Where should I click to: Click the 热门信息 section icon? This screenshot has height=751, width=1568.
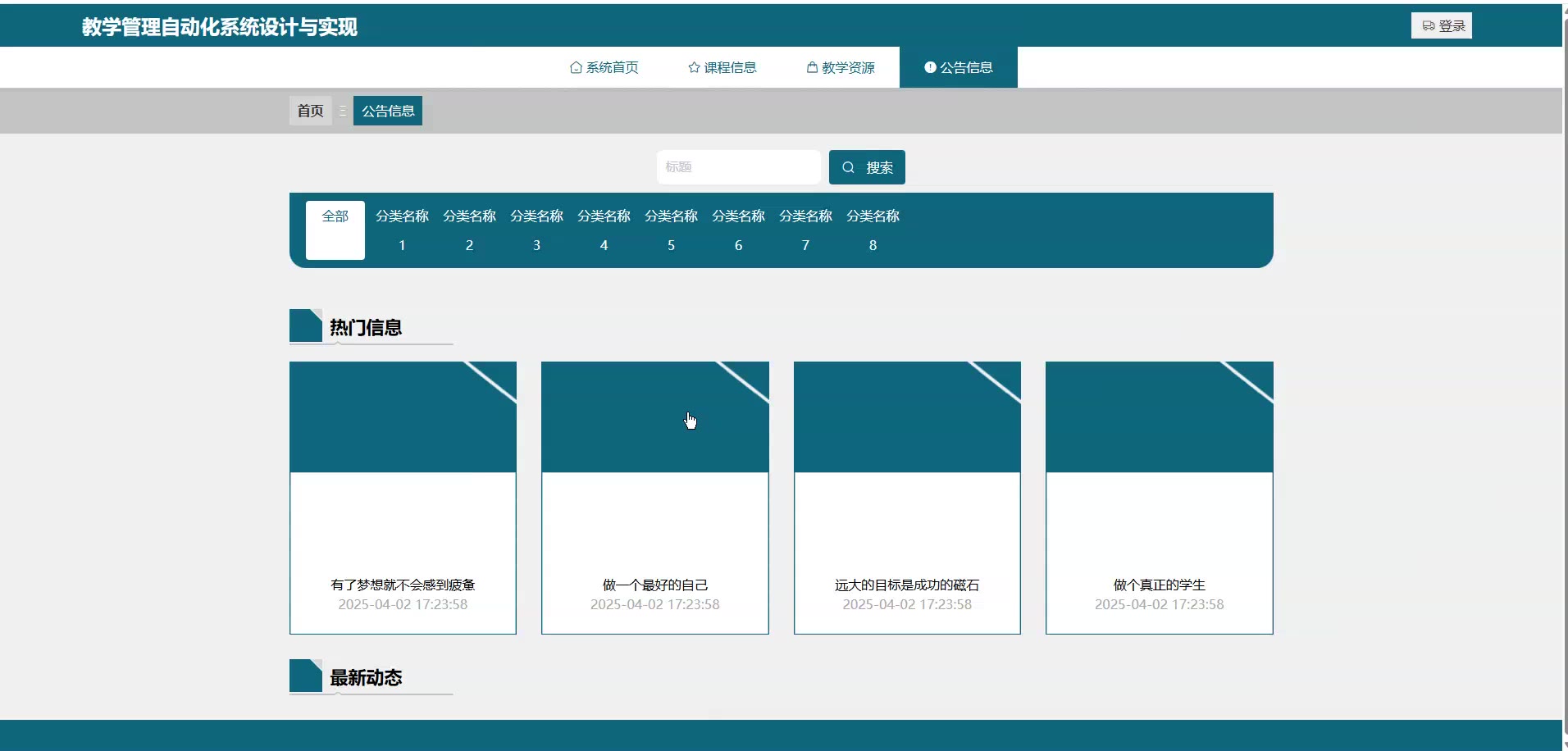pyautogui.click(x=305, y=325)
